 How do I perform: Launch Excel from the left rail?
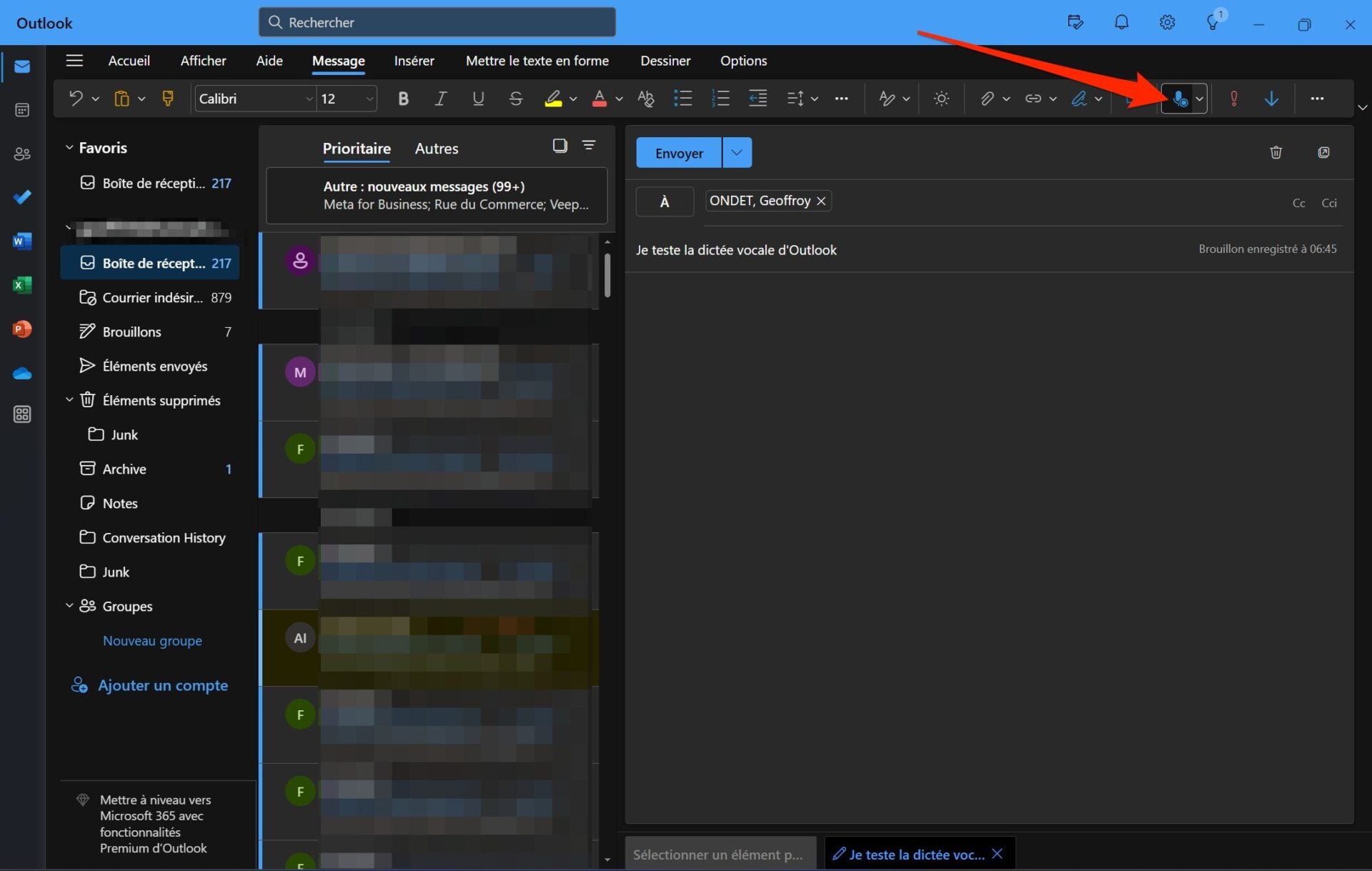coord(22,285)
